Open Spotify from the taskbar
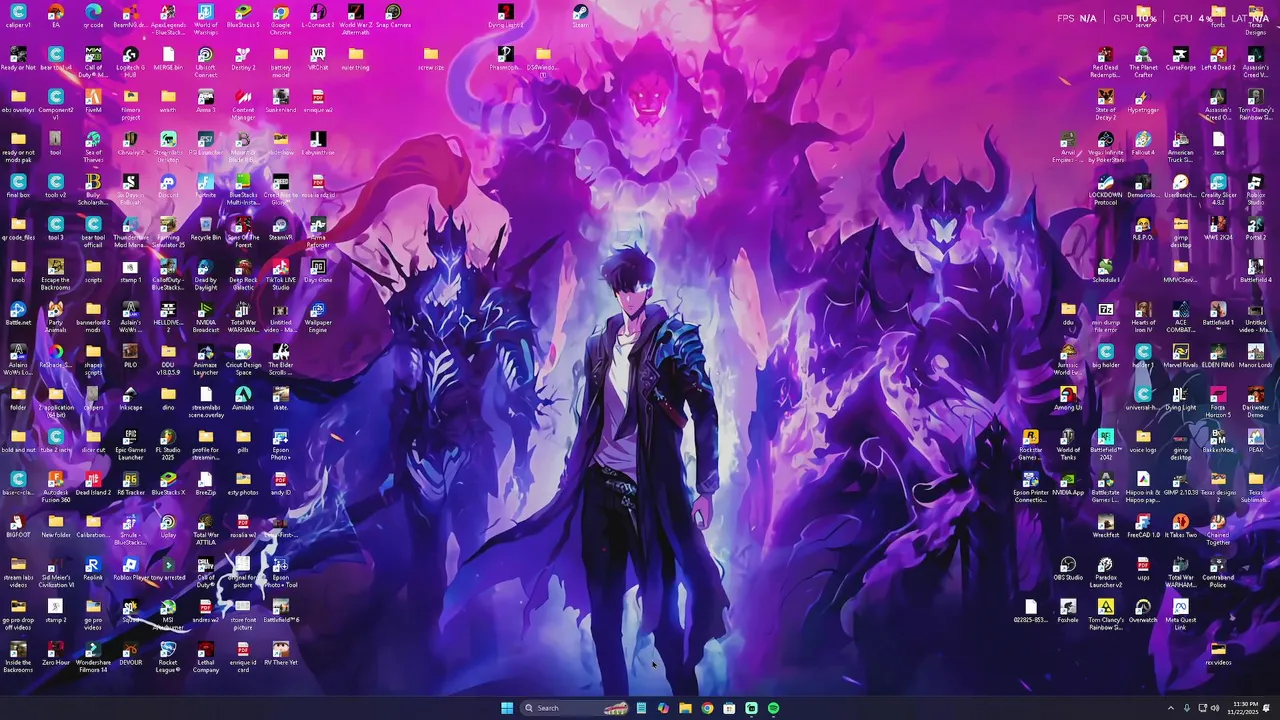Viewport: 1280px width, 720px height. point(773,708)
